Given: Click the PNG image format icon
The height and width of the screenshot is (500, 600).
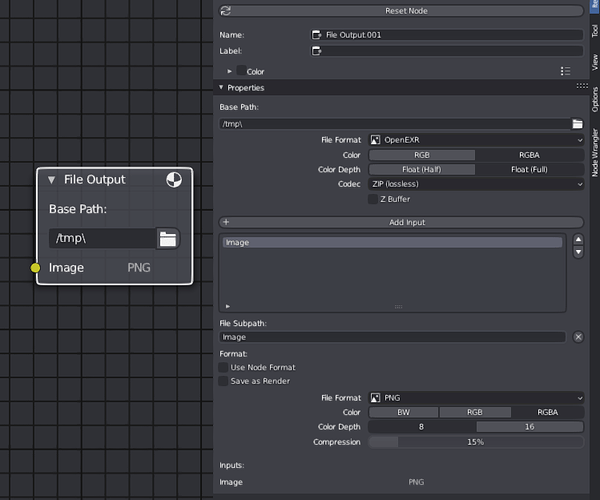Looking at the screenshot, I should [375, 398].
